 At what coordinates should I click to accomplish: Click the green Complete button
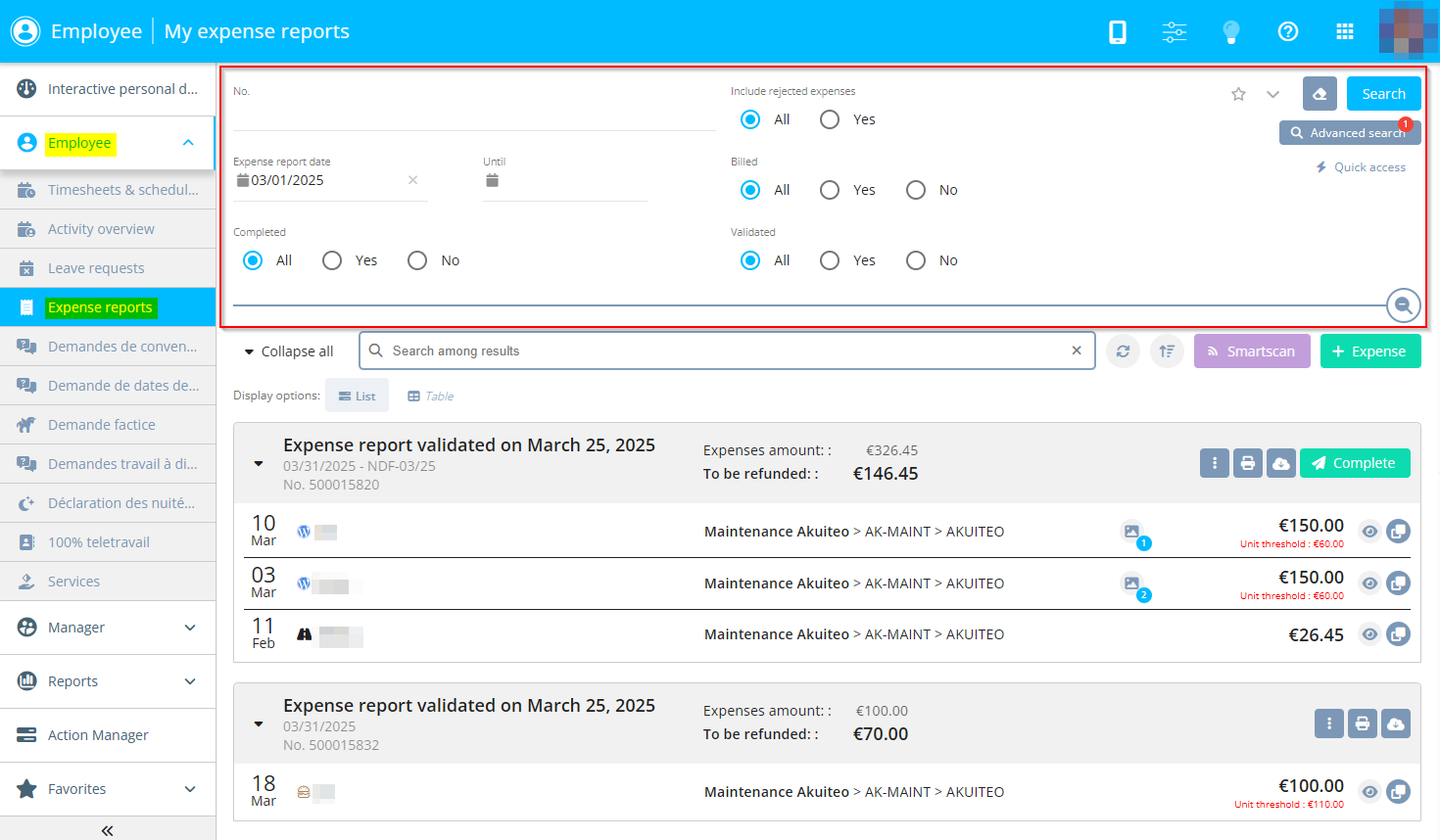[1354, 463]
